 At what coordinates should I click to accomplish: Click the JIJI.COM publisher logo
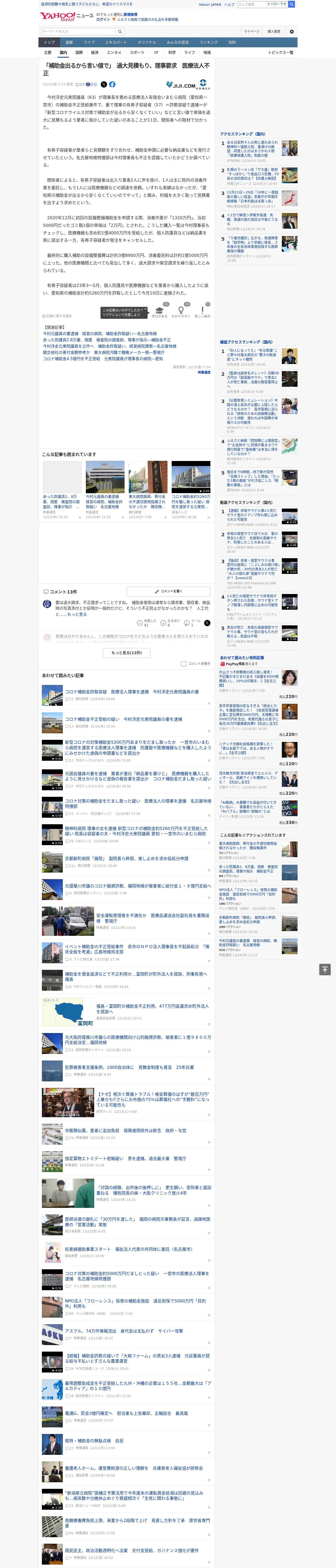(x=181, y=85)
